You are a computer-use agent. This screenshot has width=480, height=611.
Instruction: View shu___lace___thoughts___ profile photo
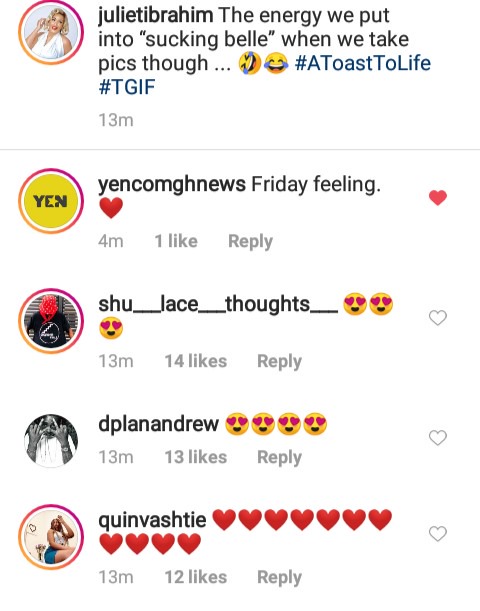point(51,321)
